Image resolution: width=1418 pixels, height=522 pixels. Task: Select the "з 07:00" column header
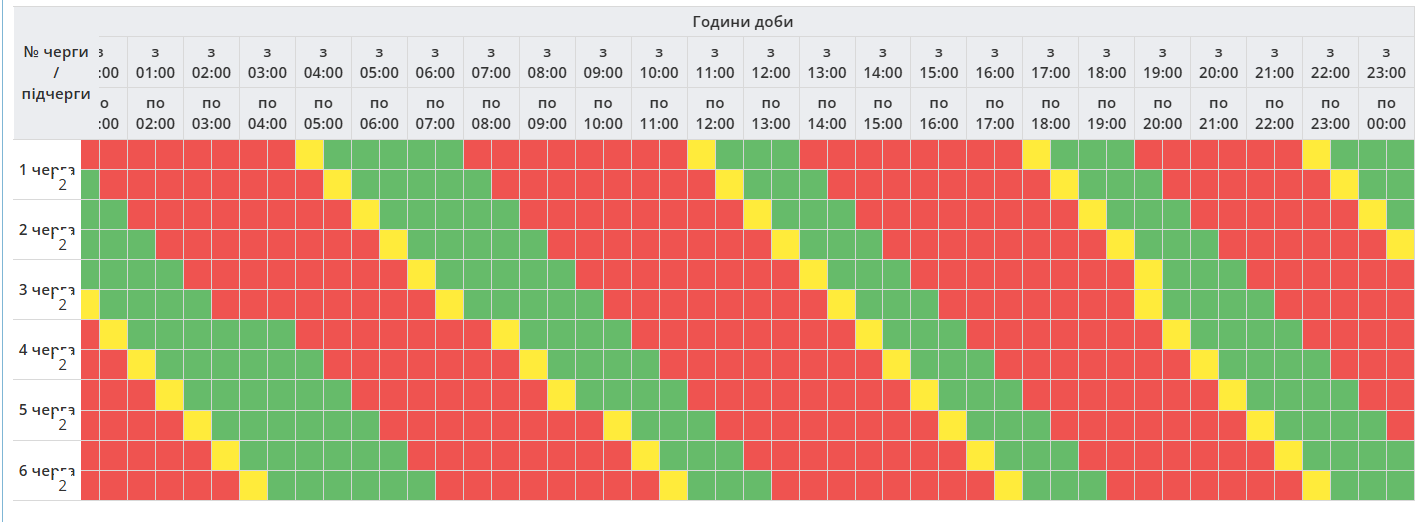click(x=491, y=62)
